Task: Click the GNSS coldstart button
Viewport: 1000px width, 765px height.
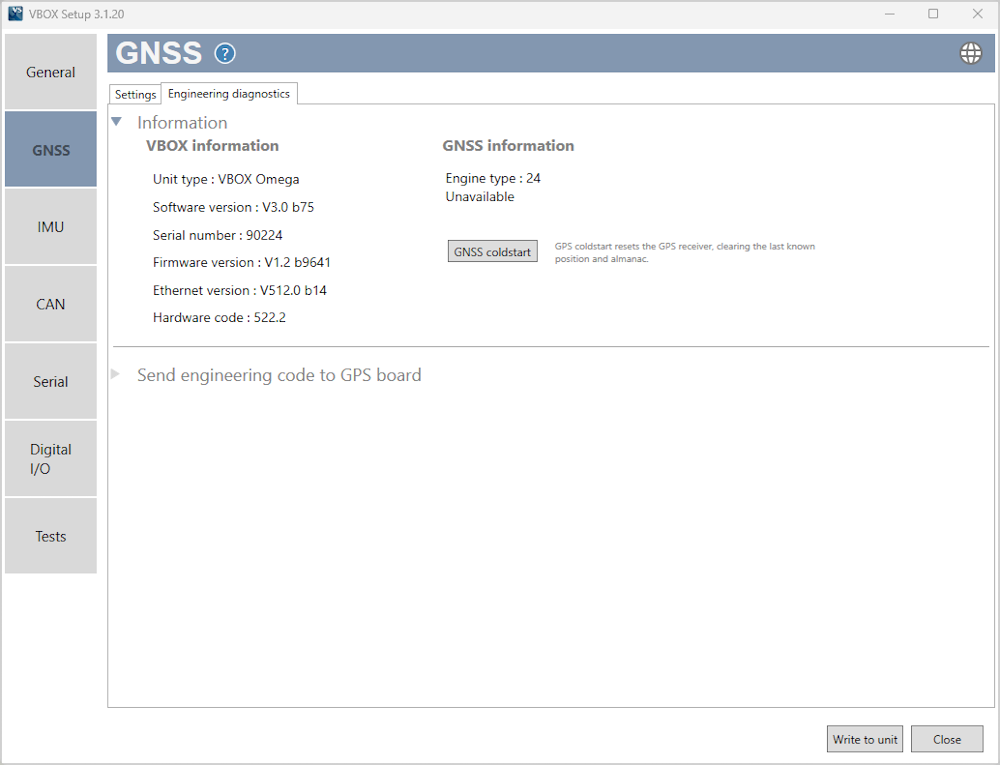Action: click(492, 252)
